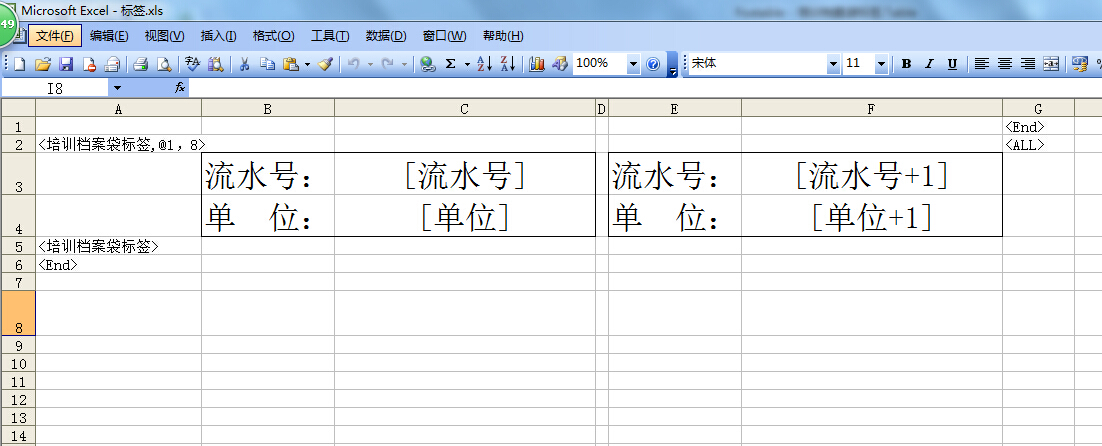Sort ascending with the A-Z icon
The height and width of the screenshot is (446, 1102).
tap(483, 64)
